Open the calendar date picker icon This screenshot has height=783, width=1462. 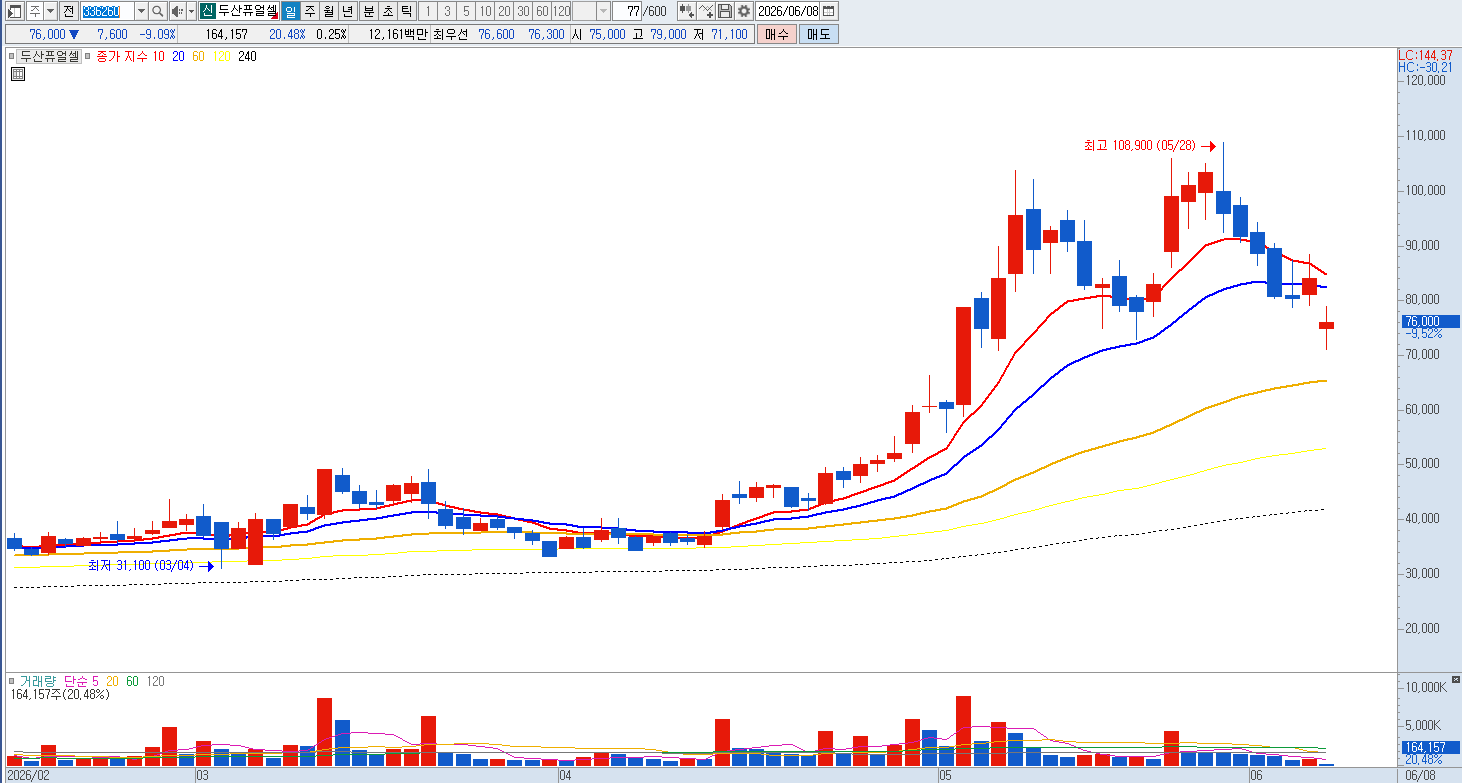(828, 11)
